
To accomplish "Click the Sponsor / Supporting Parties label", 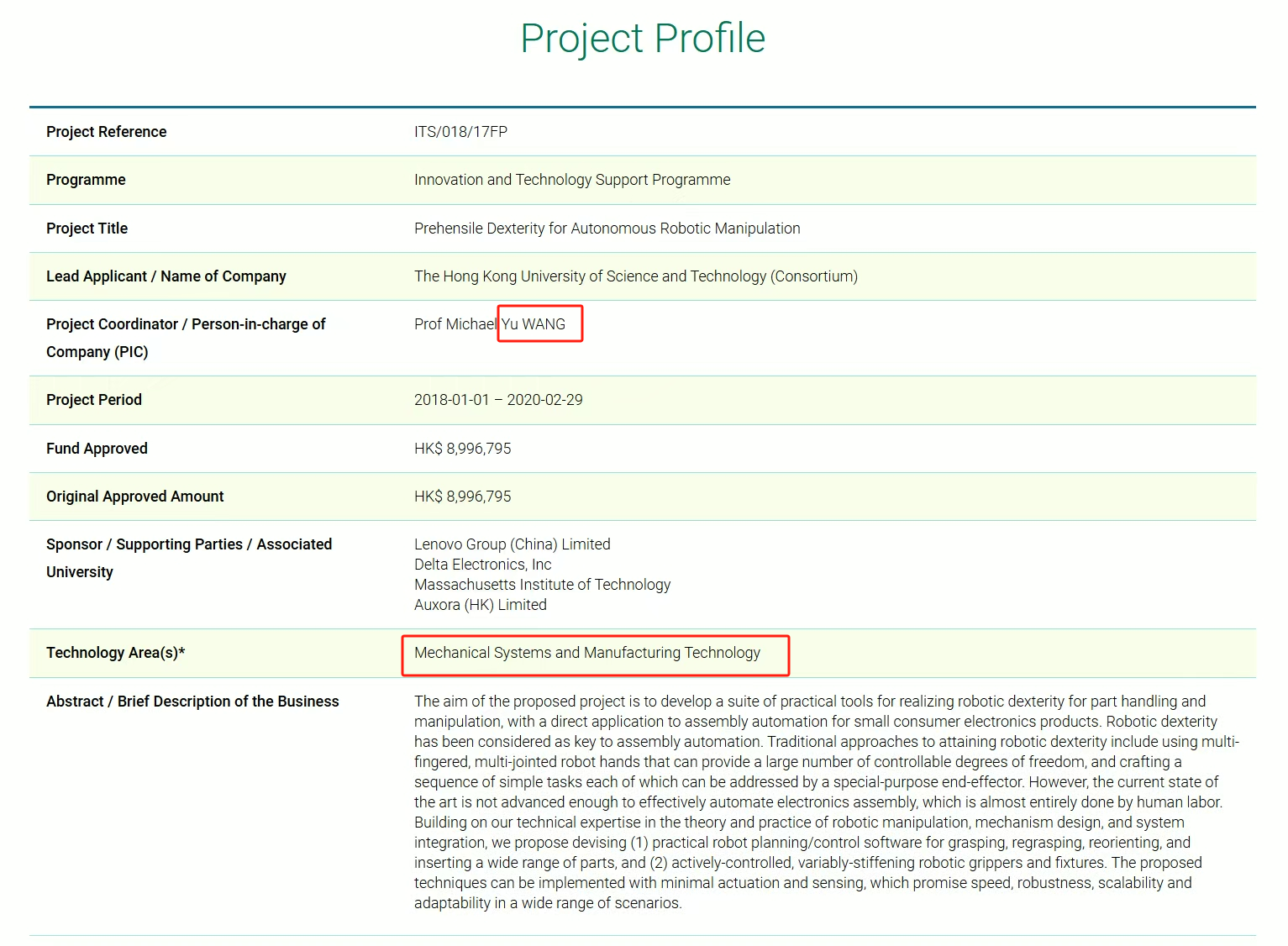I will pos(188,544).
